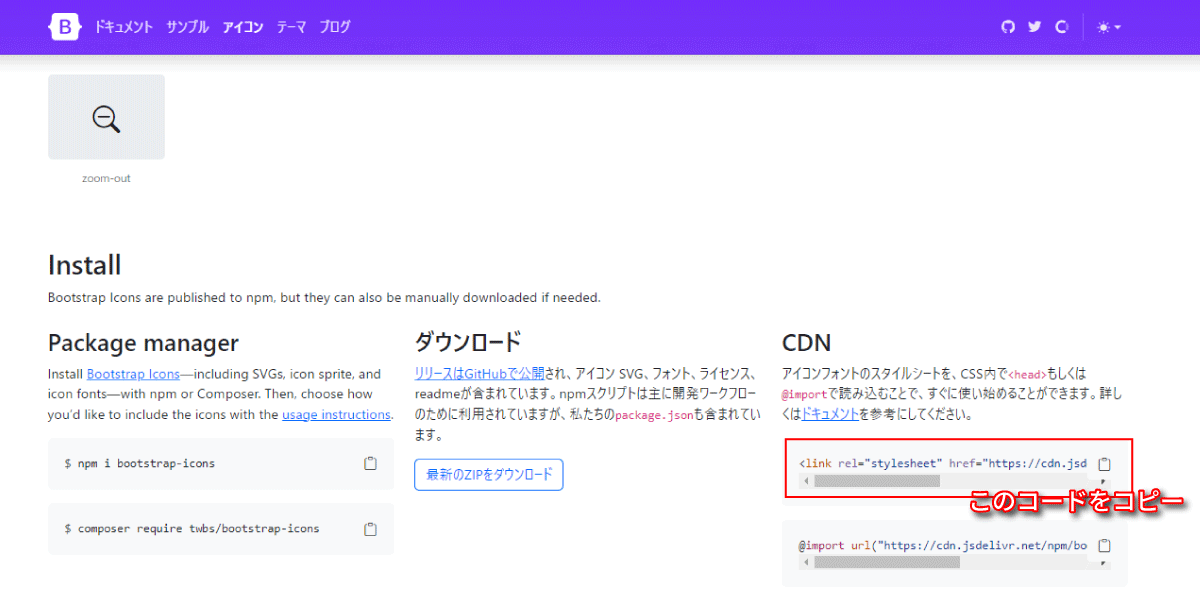Click the package.json inline code text
Image resolution: width=1200 pixels, height=600 pixels.
coord(654,414)
